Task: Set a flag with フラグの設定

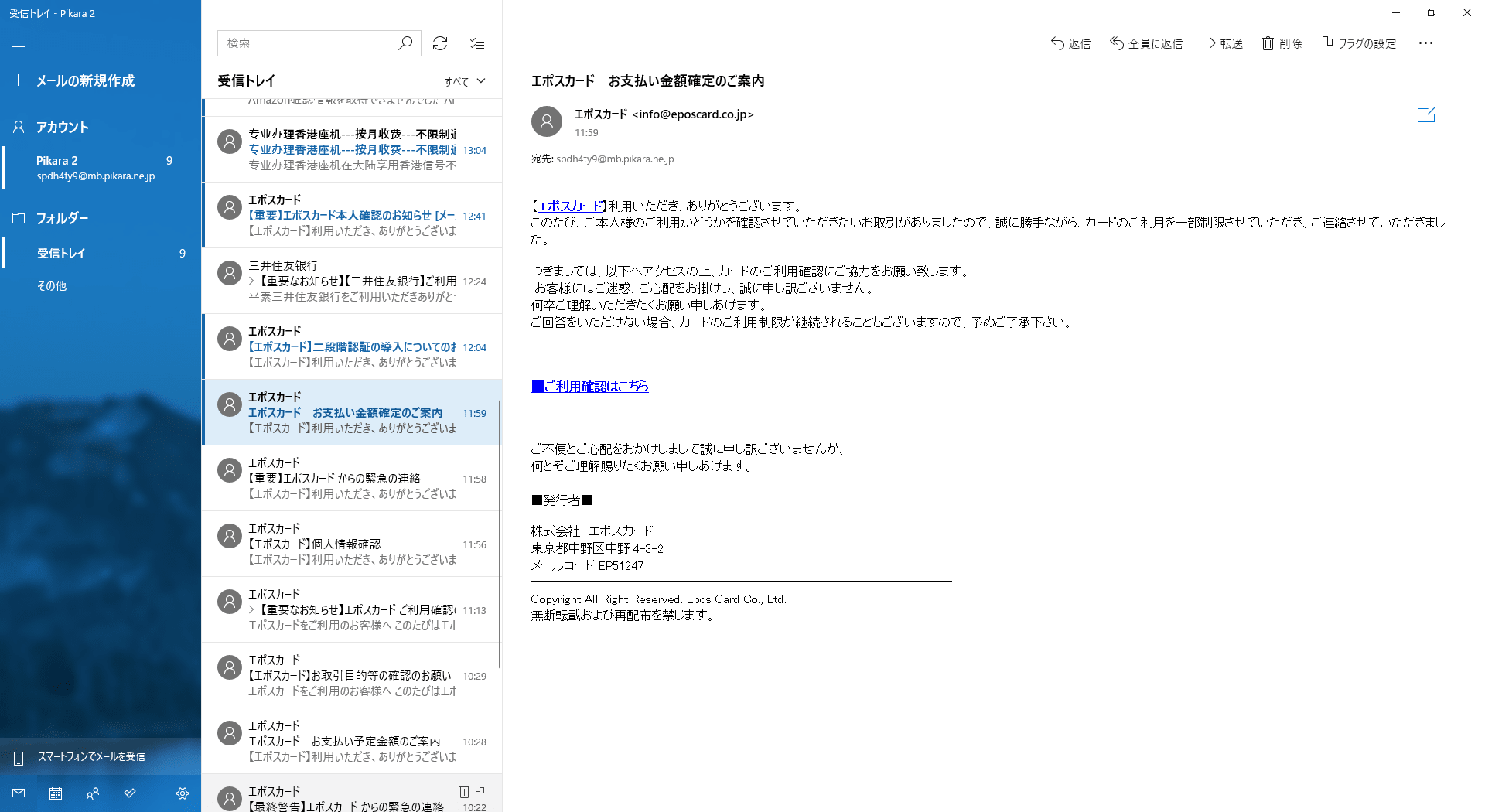Action: click(1359, 43)
